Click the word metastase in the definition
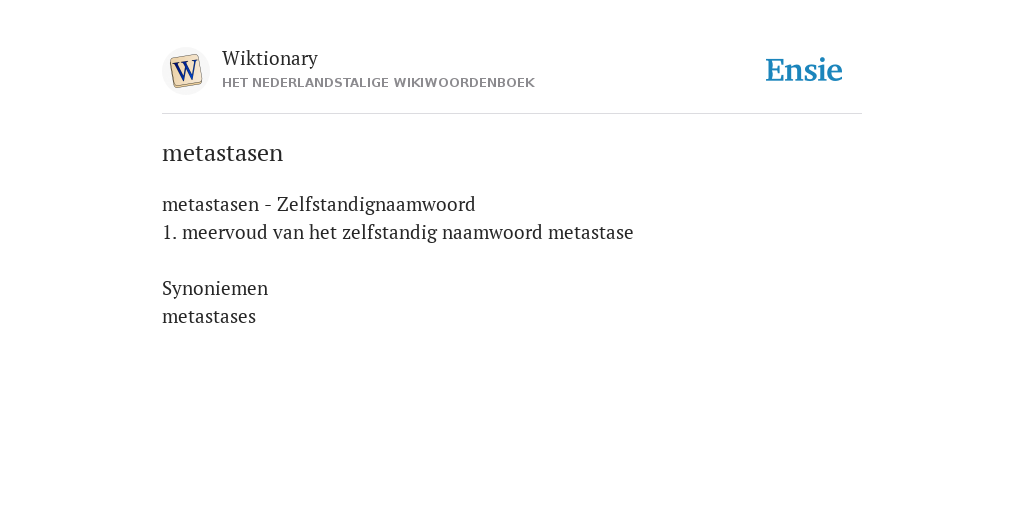Image resolution: width=1024 pixels, height=512 pixels. [x=590, y=232]
